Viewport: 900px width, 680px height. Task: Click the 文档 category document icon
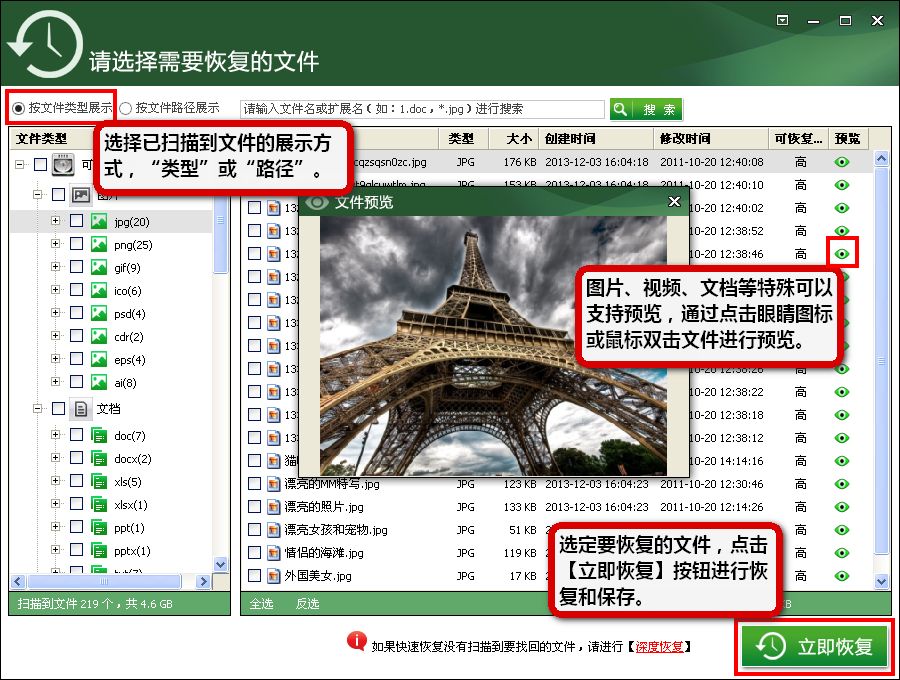coord(81,409)
